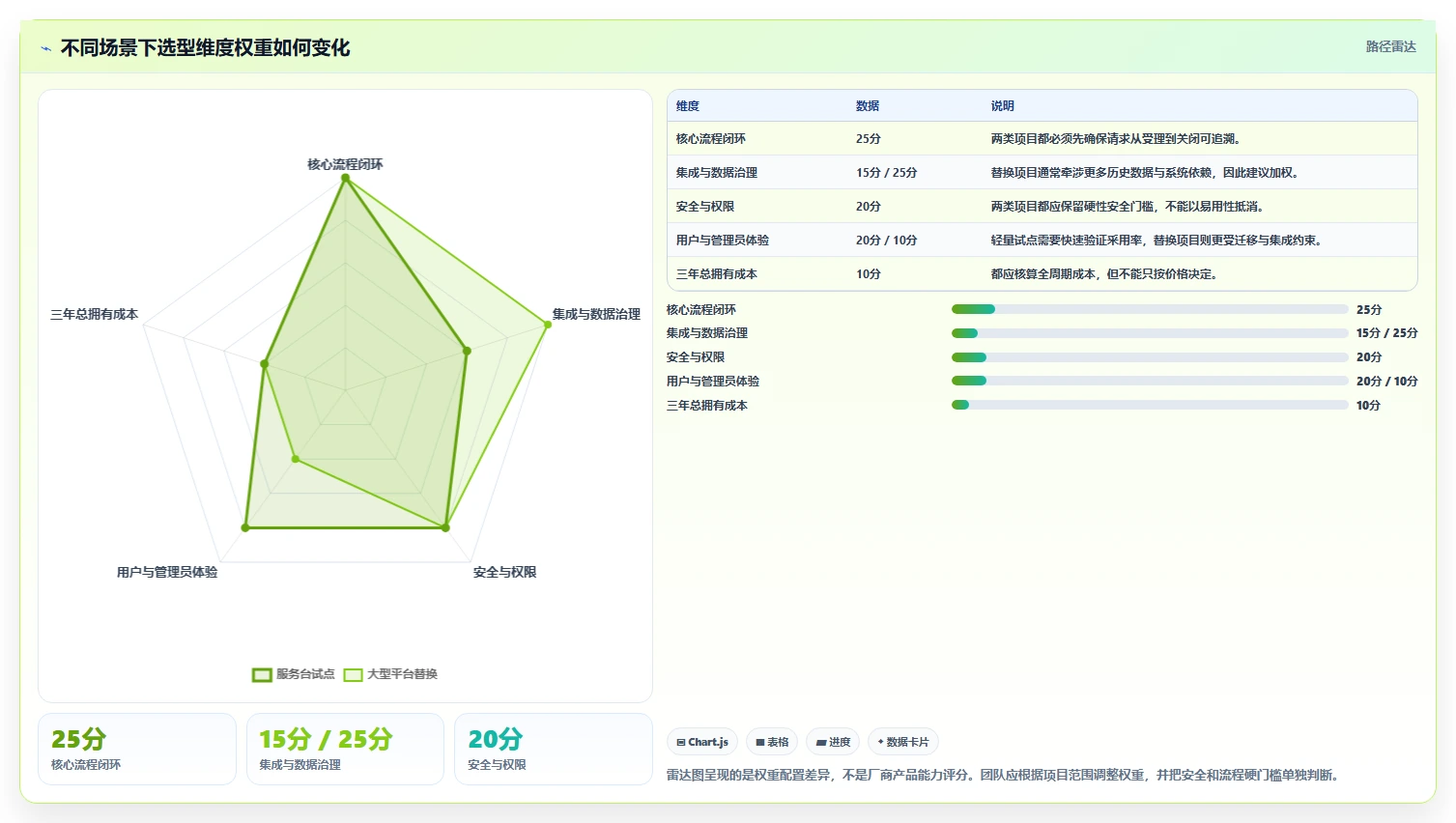Click the 集成与数据治理 progress bar
This screenshot has height=823, width=1456.
click(x=1150, y=333)
